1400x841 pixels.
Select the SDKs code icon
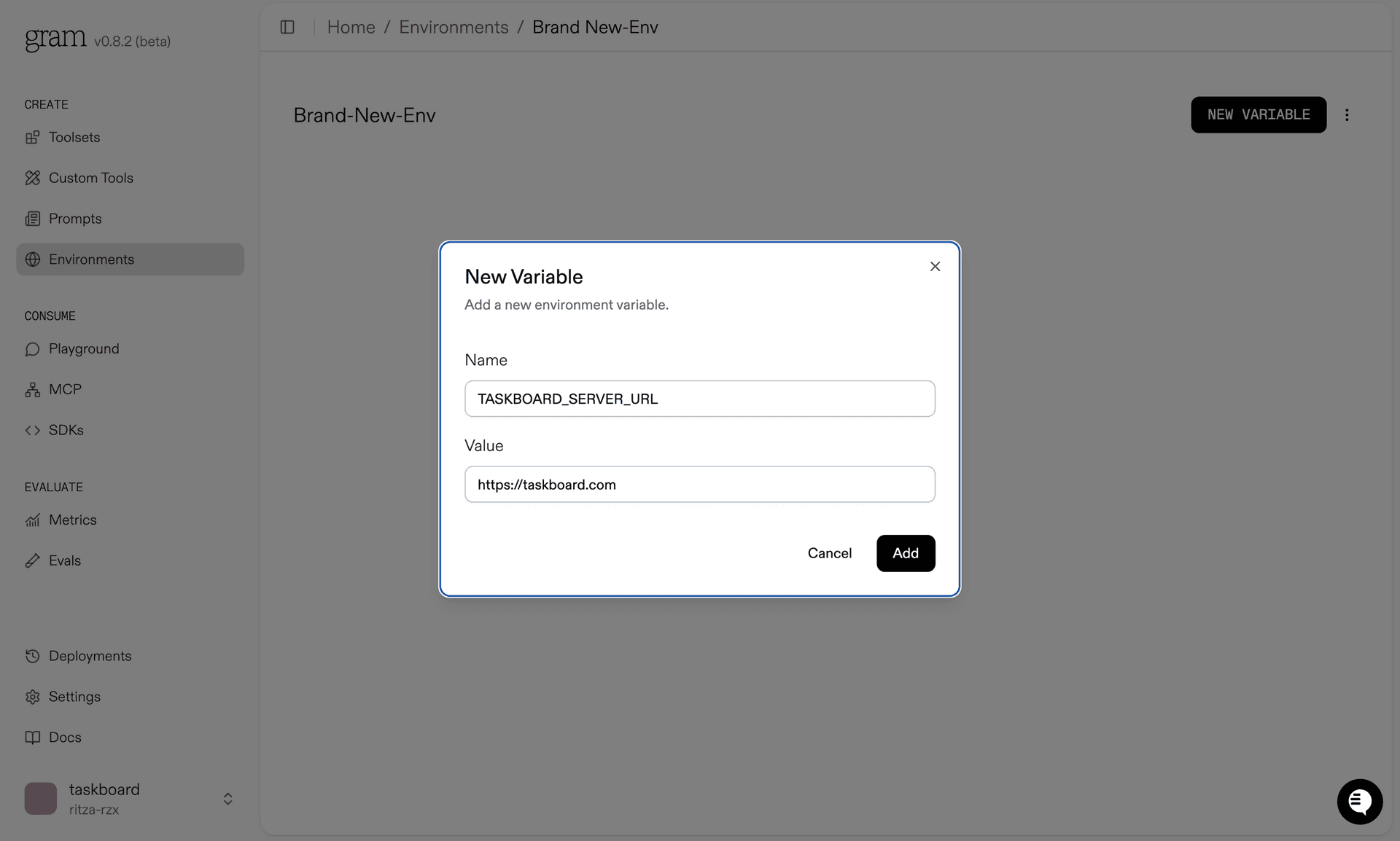click(32, 430)
